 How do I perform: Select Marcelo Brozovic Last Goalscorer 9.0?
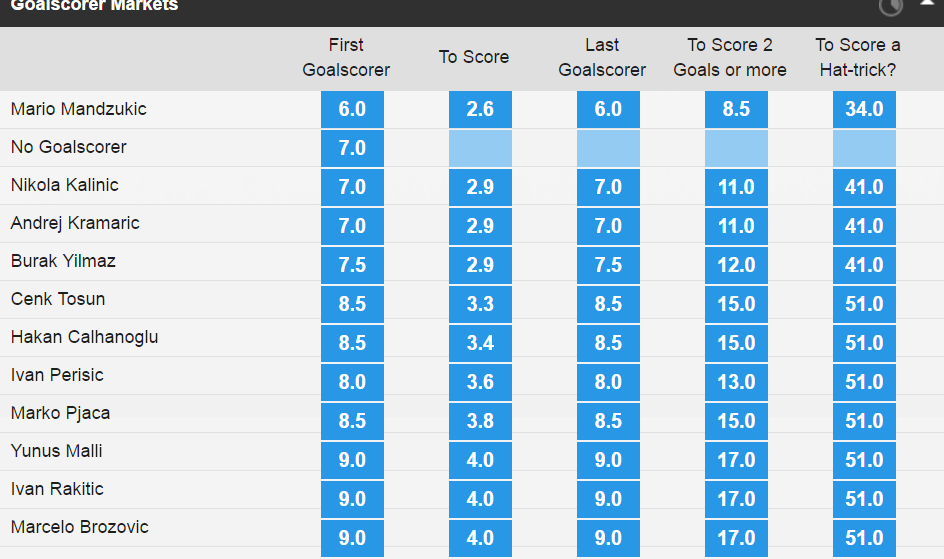point(608,538)
